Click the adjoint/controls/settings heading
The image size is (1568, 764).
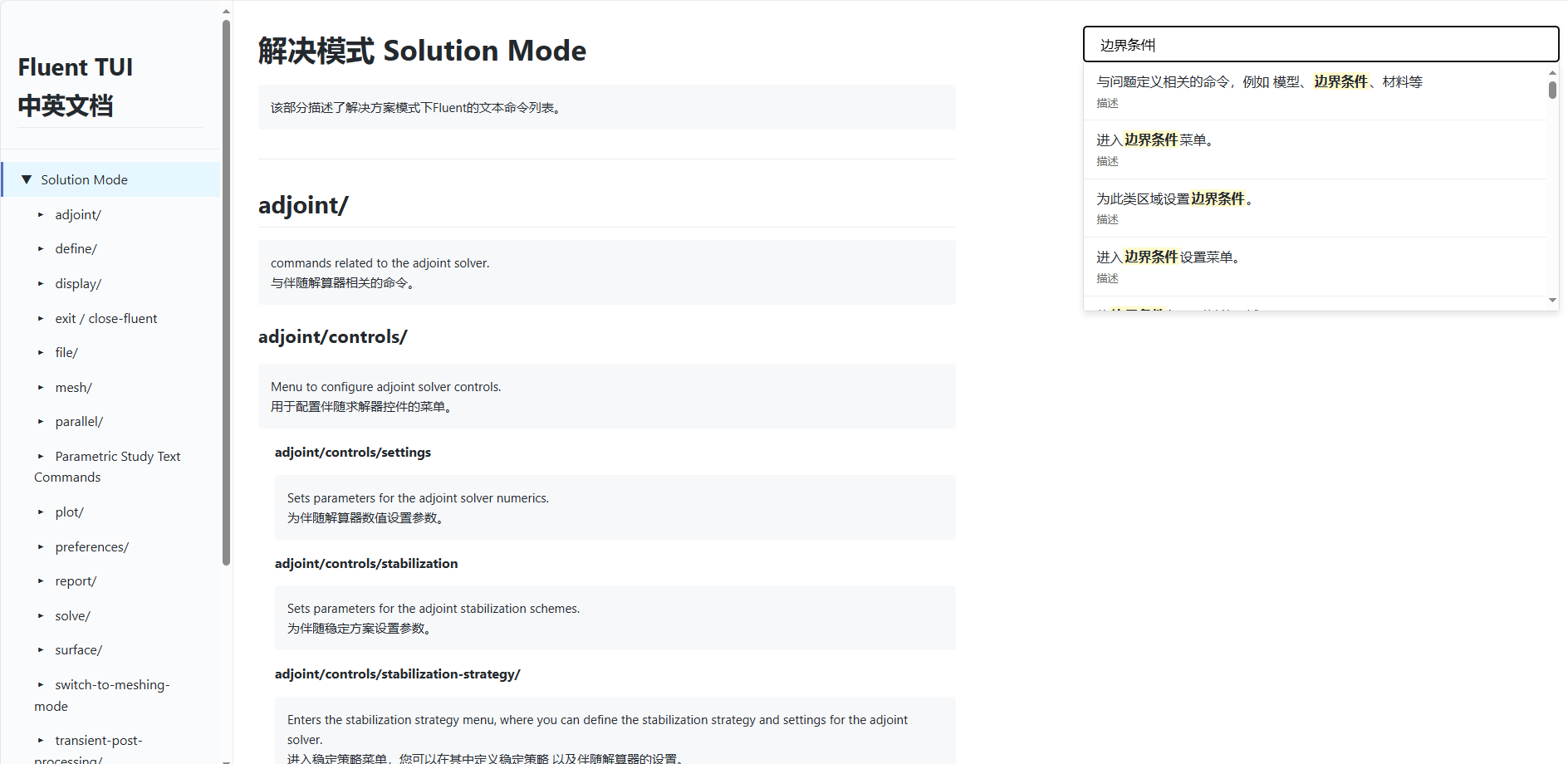coord(353,452)
